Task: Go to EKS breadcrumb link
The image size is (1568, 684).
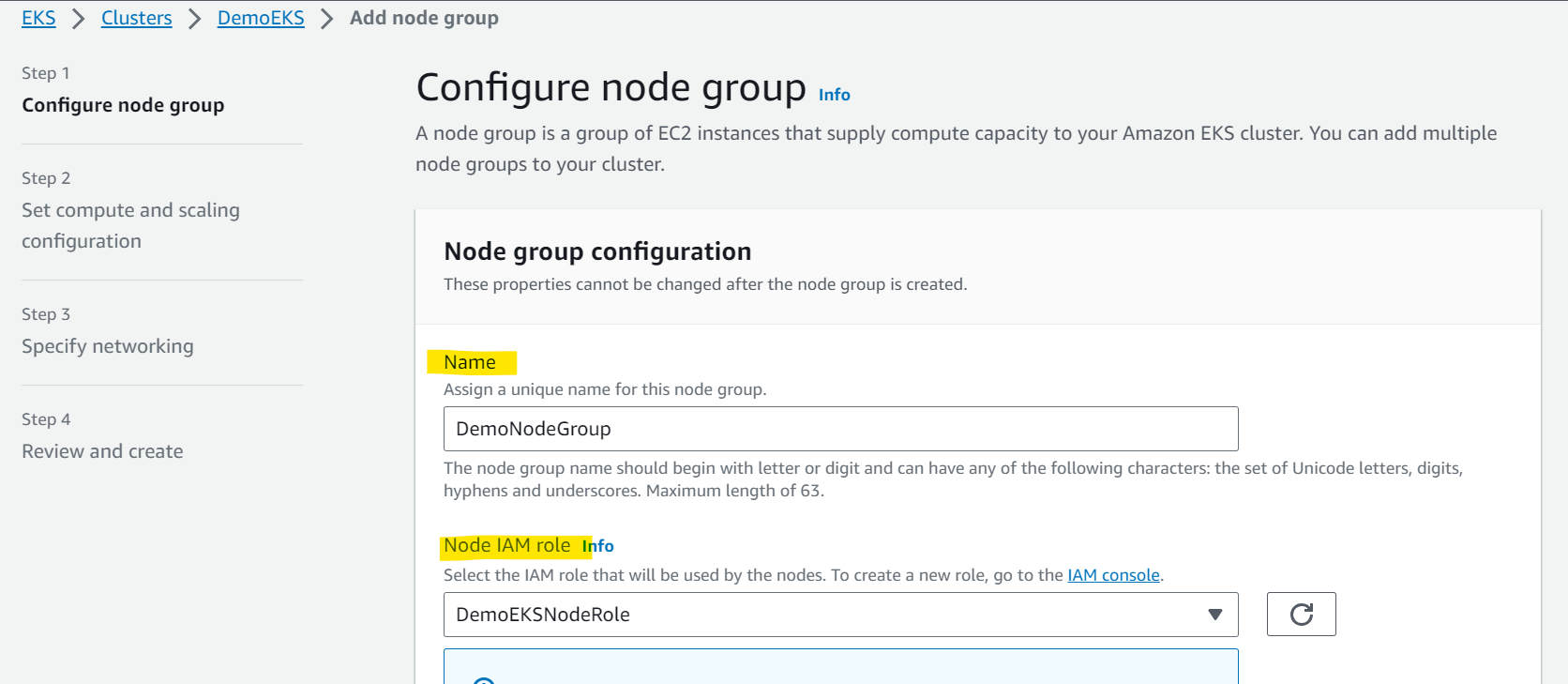Action: click(38, 18)
